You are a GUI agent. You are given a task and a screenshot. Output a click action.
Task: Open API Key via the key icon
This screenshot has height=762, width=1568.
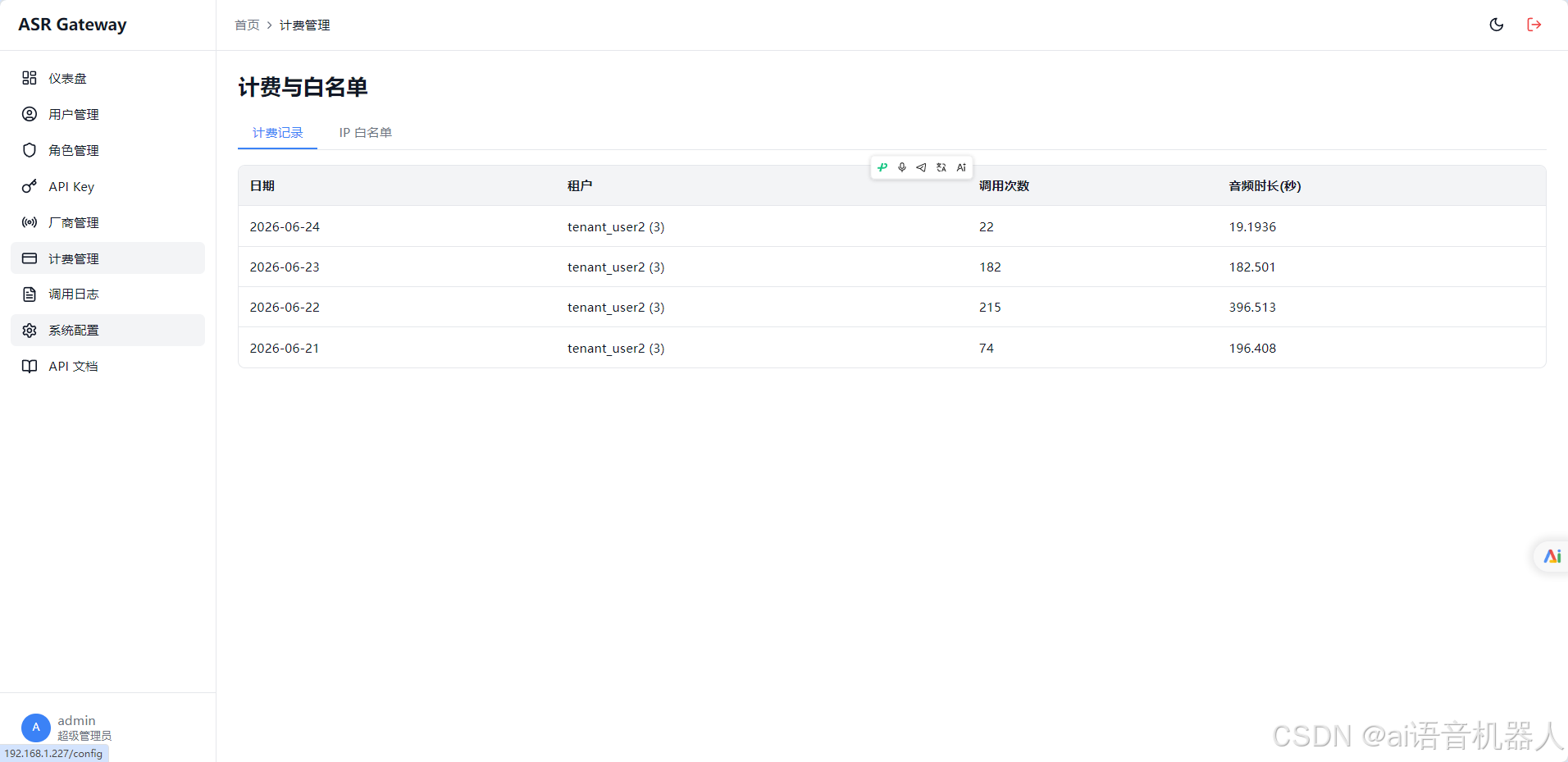(30, 186)
